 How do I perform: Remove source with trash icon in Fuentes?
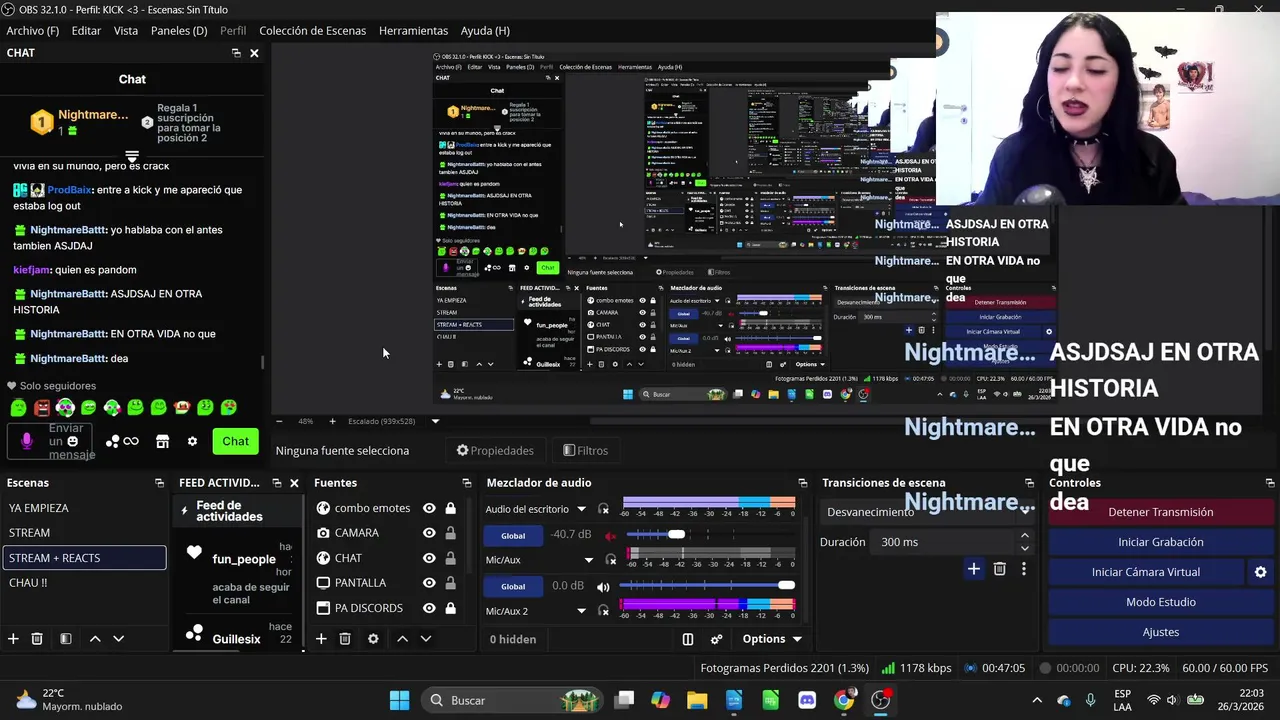pyautogui.click(x=345, y=639)
